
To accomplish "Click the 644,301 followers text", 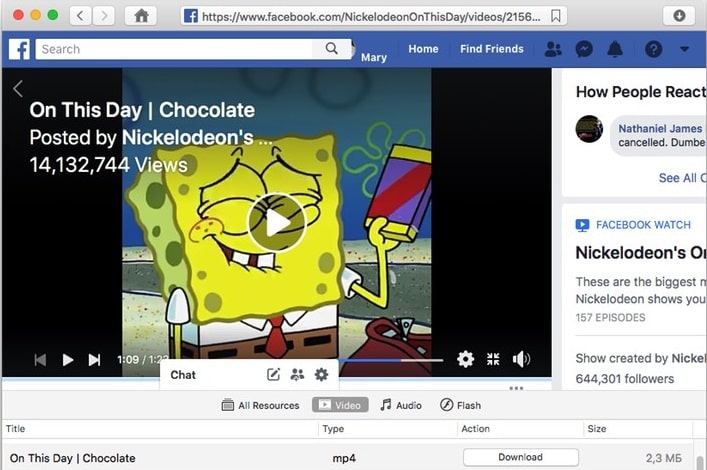I will coord(625,379).
